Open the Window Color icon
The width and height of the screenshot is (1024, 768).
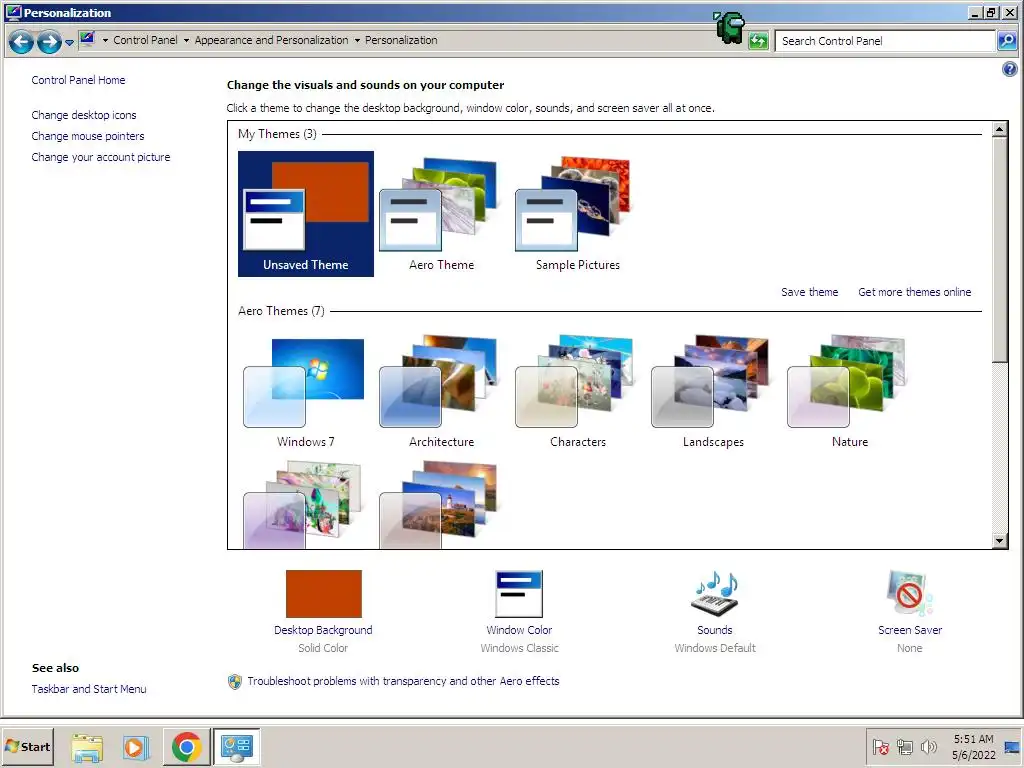point(519,594)
